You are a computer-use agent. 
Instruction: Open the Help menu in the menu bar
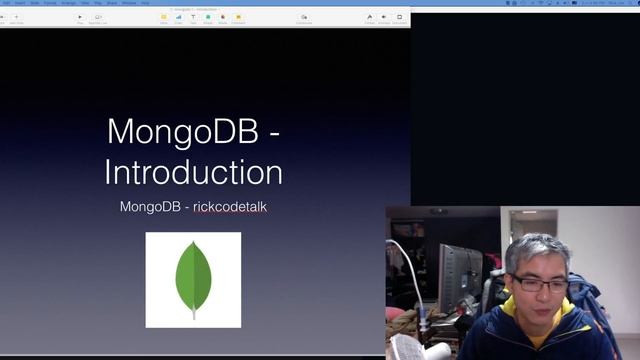pyautogui.click(x=145, y=3)
